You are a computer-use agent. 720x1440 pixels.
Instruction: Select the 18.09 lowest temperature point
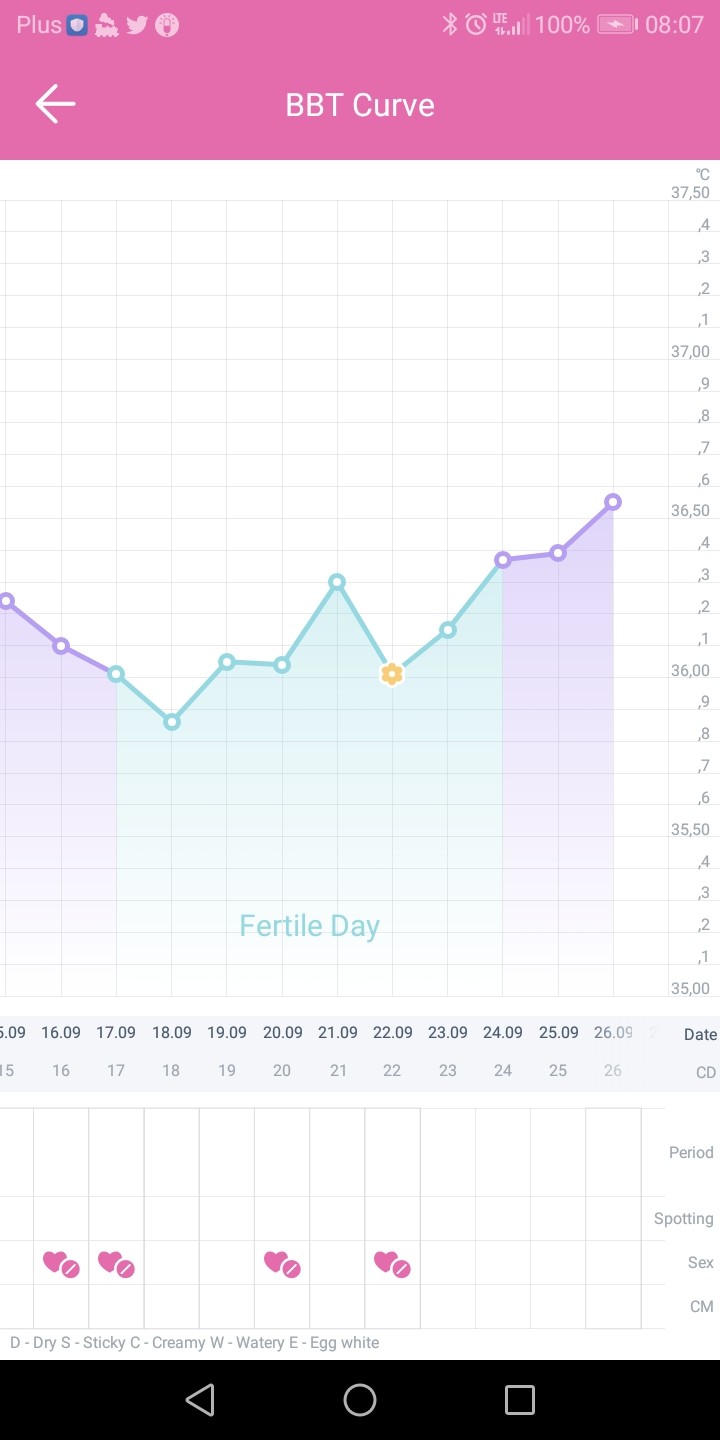[x=172, y=722]
